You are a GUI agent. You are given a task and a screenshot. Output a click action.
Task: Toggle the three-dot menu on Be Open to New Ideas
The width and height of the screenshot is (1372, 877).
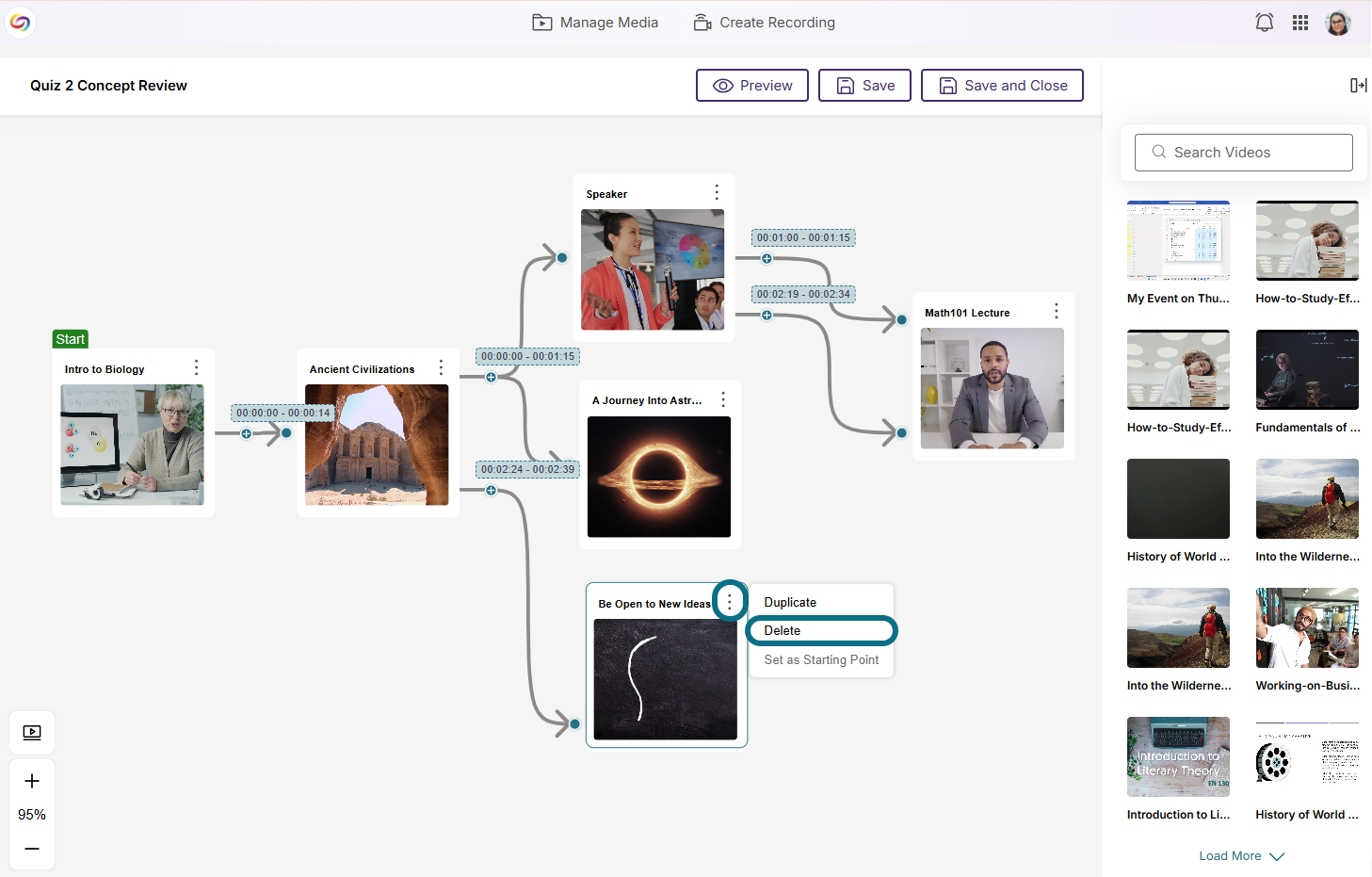(x=730, y=601)
